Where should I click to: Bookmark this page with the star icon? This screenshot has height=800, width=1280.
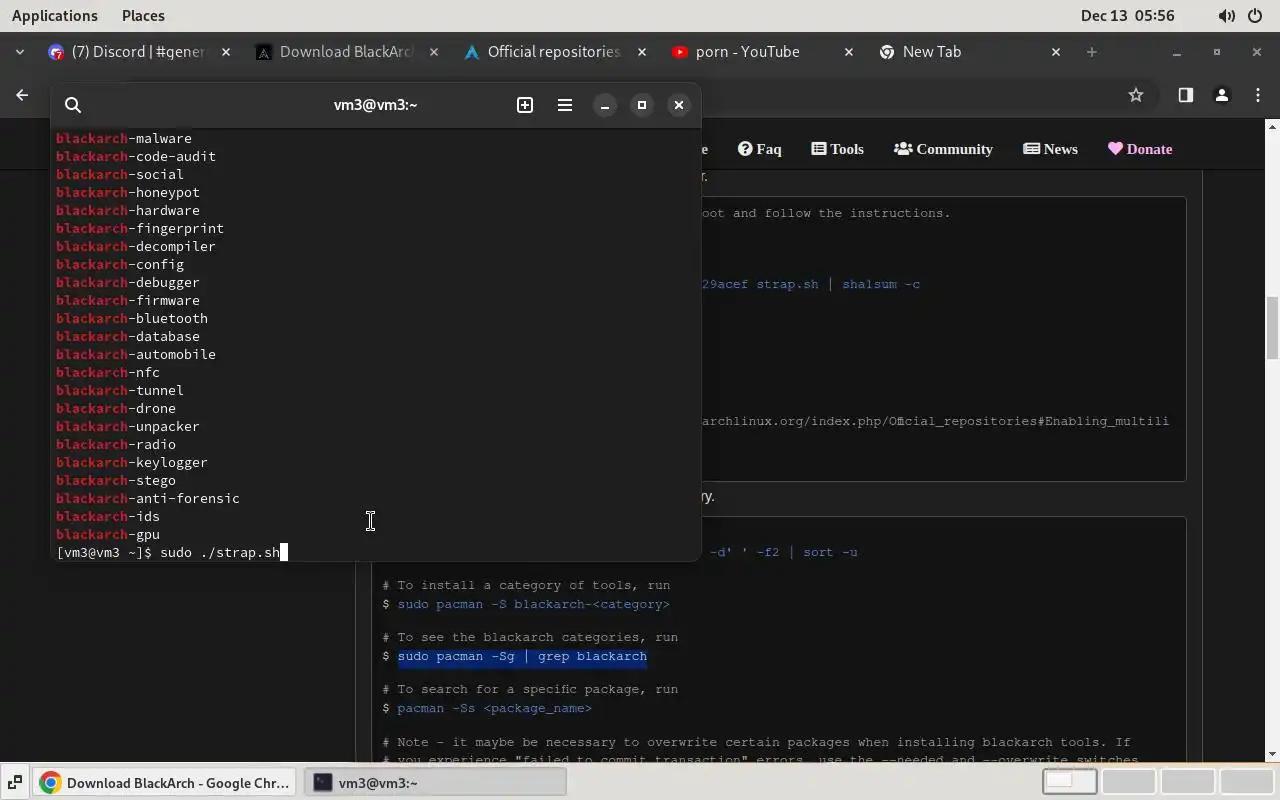click(x=1136, y=95)
